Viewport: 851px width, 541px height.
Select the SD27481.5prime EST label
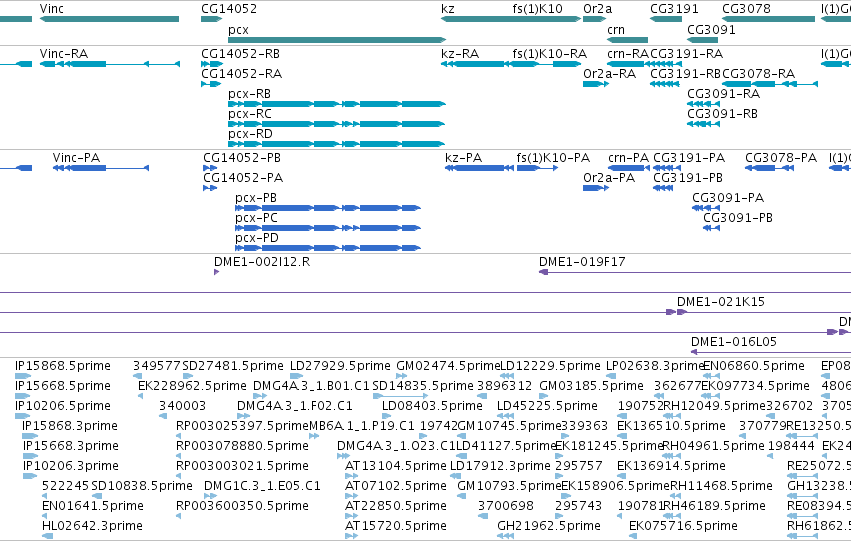point(233,366)
